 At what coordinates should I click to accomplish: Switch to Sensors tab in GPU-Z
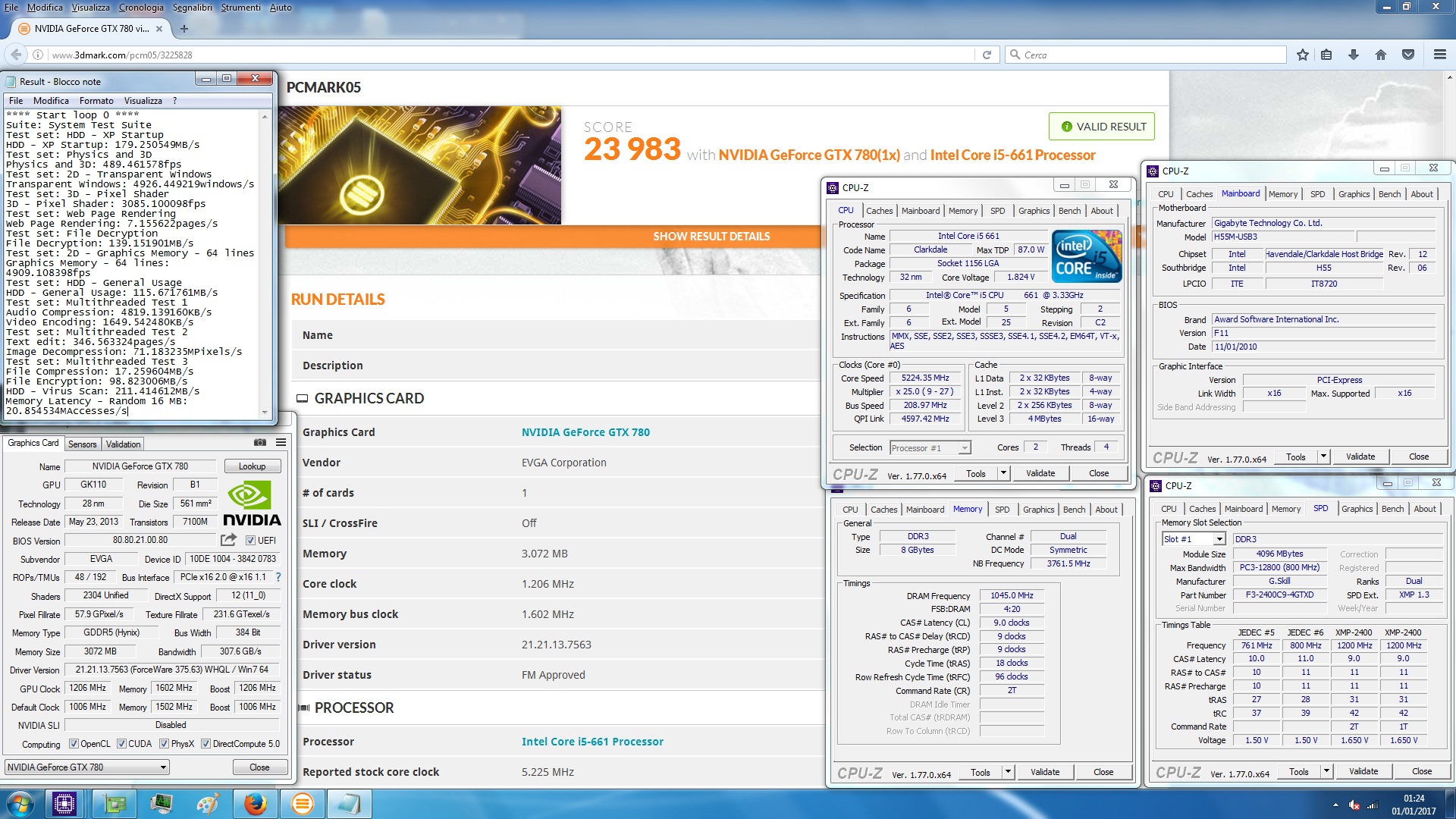pyautogui.click(x=82, y=444)
